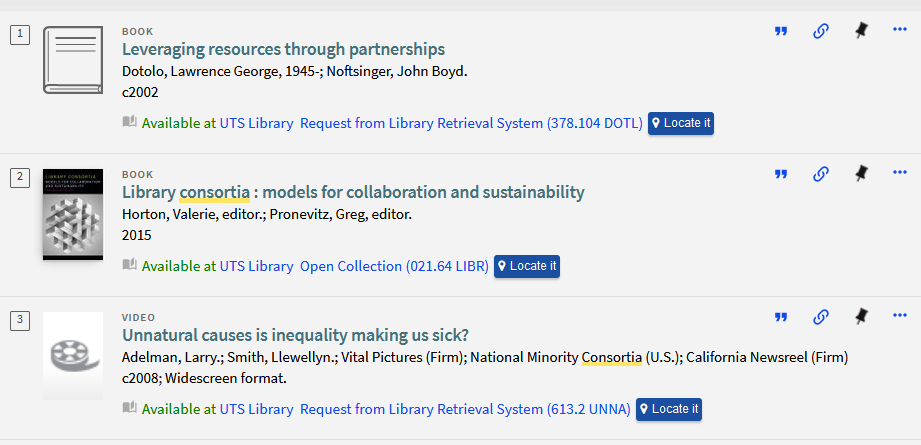Open Unnatural causes is inequality video title

[x=295, y=335]
